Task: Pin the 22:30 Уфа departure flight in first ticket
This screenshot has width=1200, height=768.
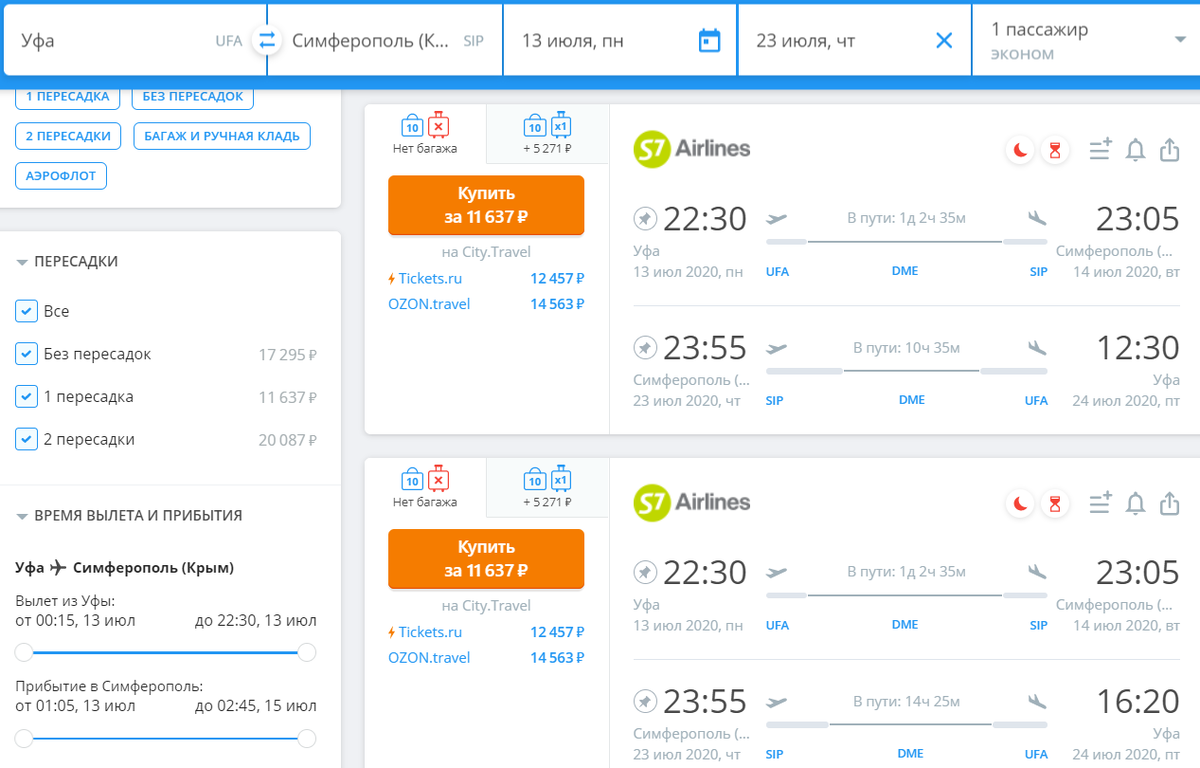Action: pos(645,218)
